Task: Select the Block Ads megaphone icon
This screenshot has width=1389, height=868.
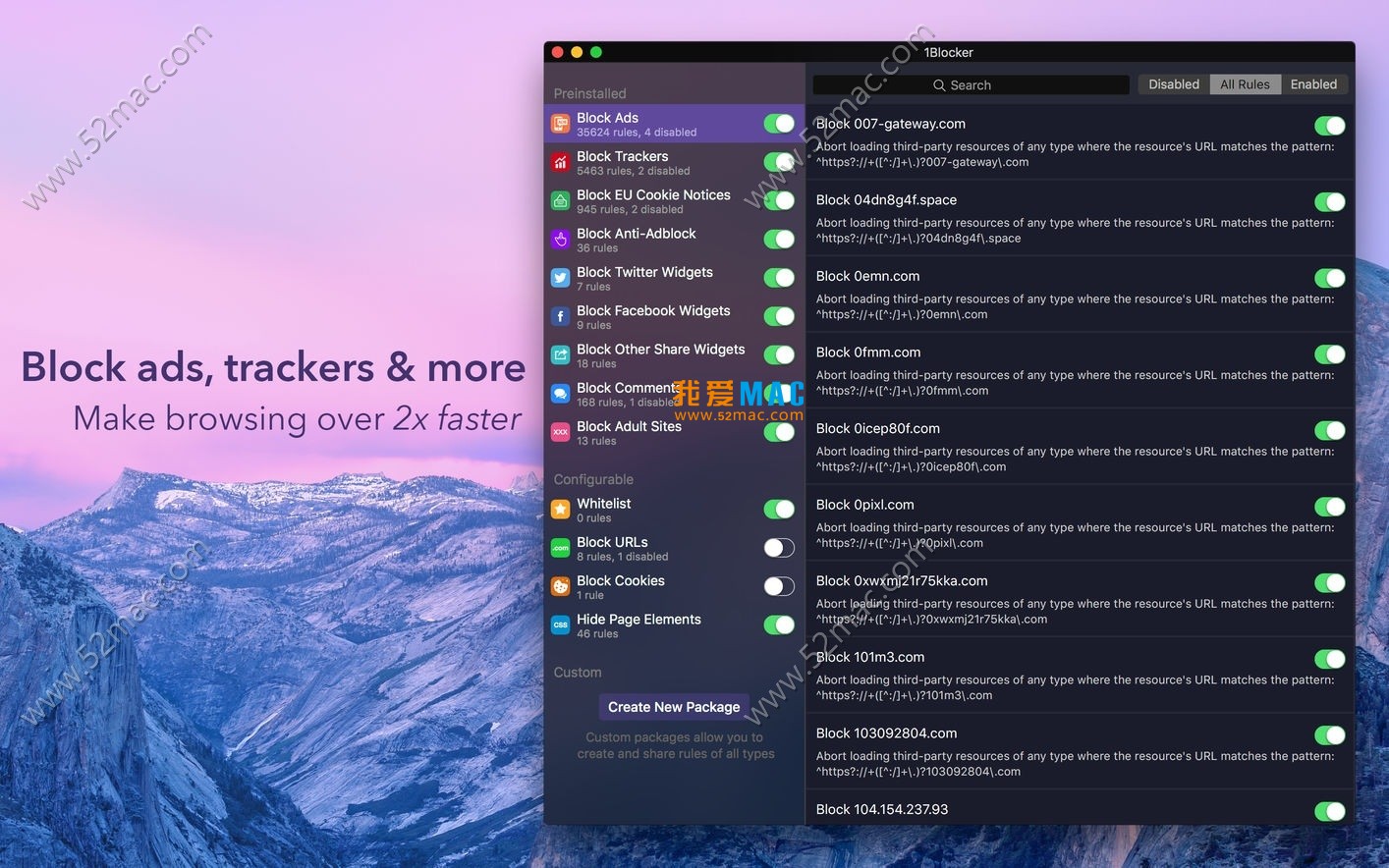Action: point(560,124)
